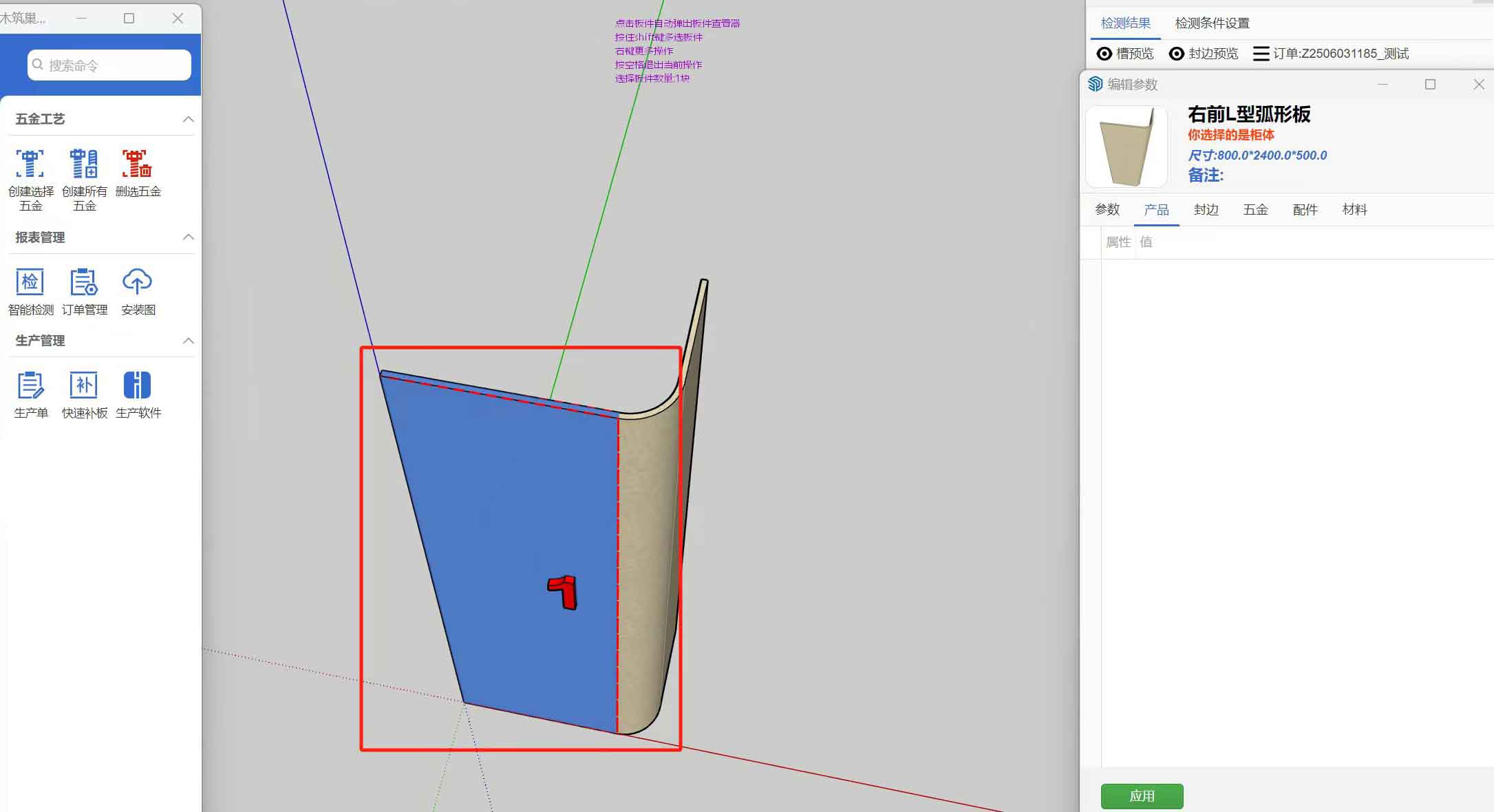1494x812 pixels.
Task: Open the 生产单 production sheet icon
Action: click(30, 385)
